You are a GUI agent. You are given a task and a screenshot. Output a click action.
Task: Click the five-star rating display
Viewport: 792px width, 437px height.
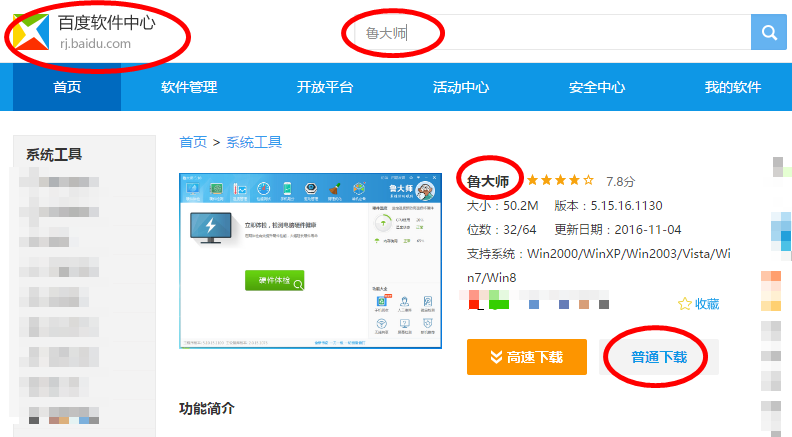560,180
